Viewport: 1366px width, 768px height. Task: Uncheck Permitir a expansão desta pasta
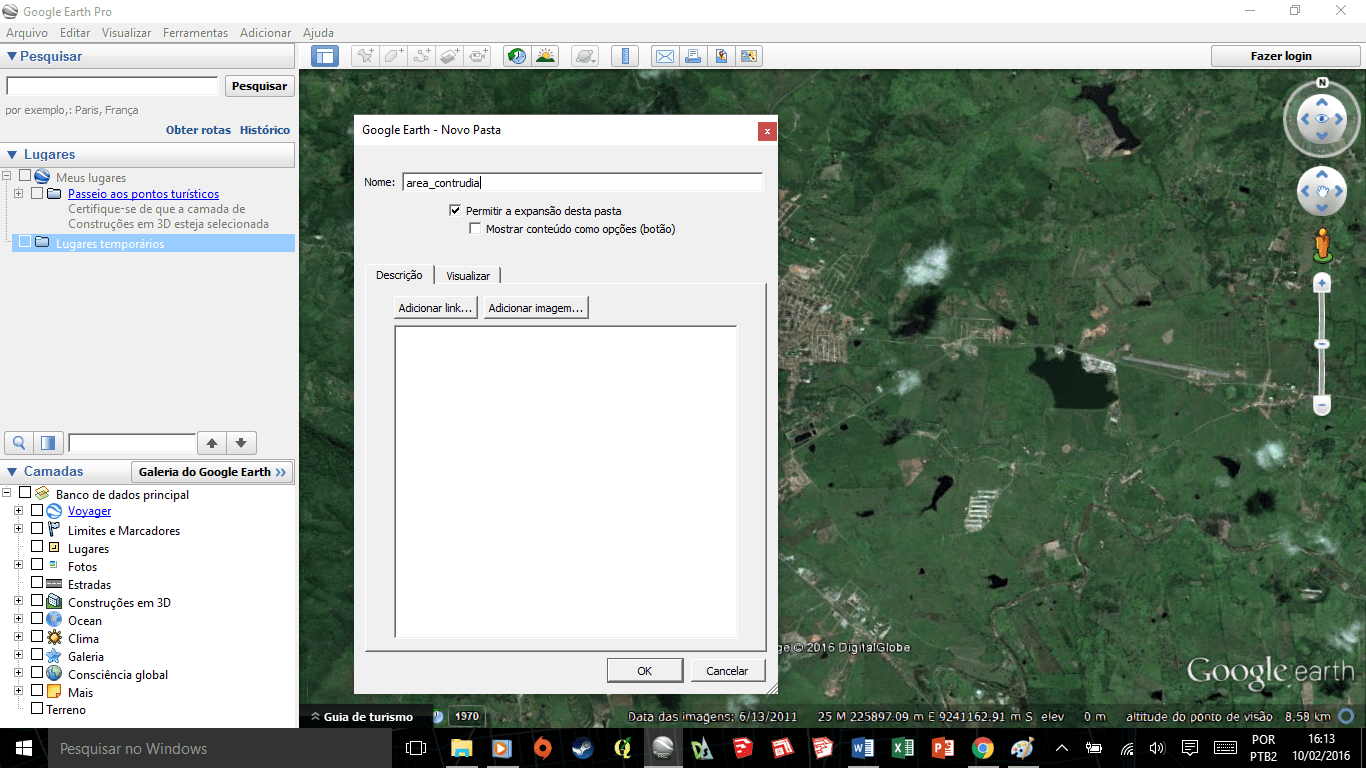[x=456, y=211]
